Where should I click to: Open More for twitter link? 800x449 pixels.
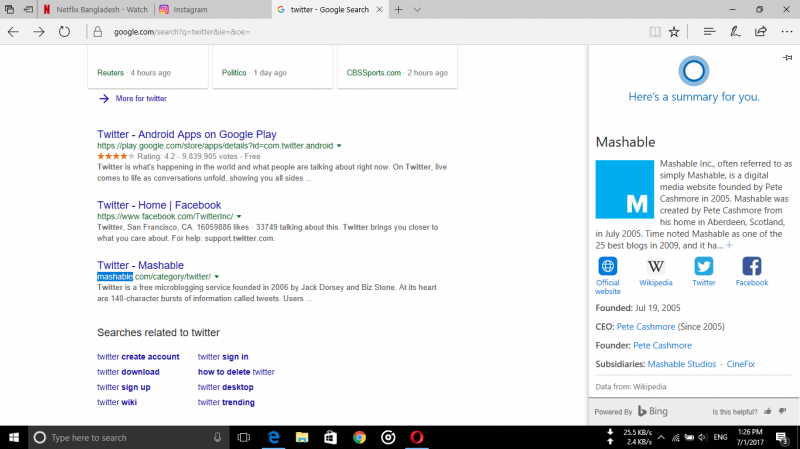coord(141,98)
